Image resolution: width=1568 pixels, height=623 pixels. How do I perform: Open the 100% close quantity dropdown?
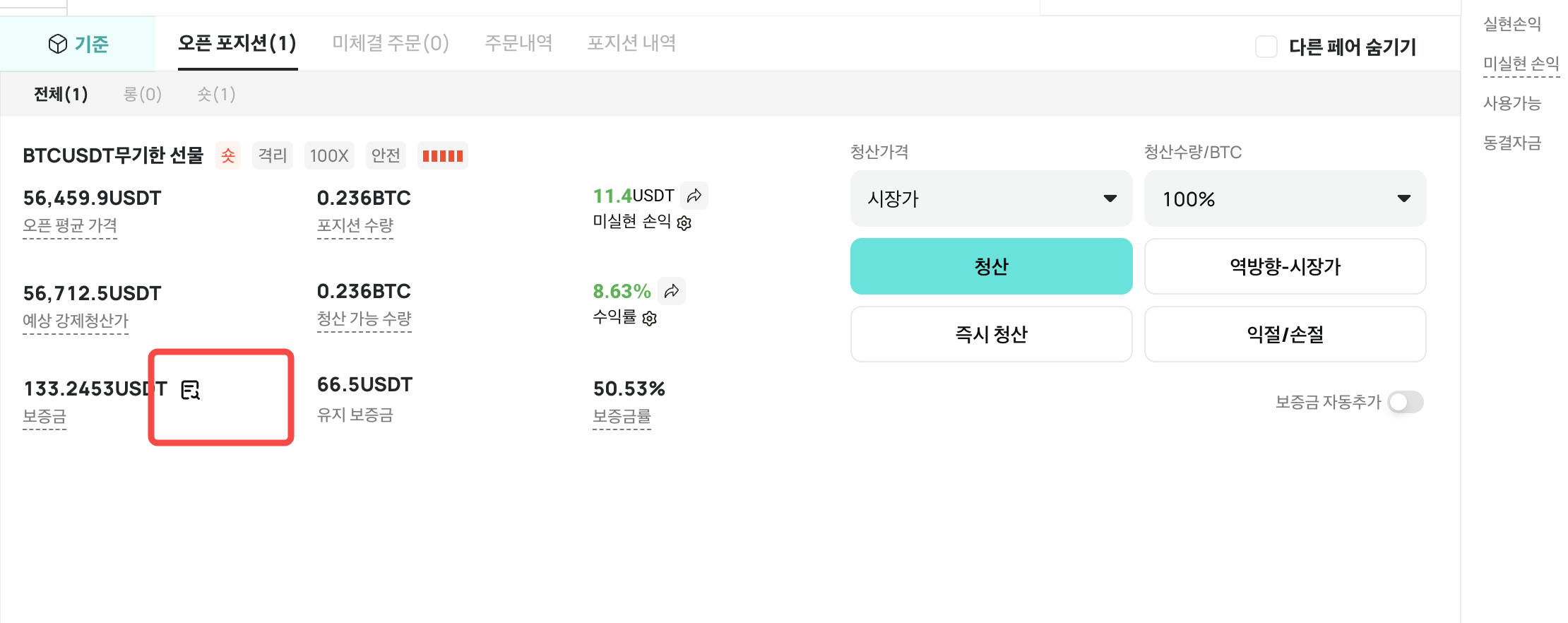1285,198
